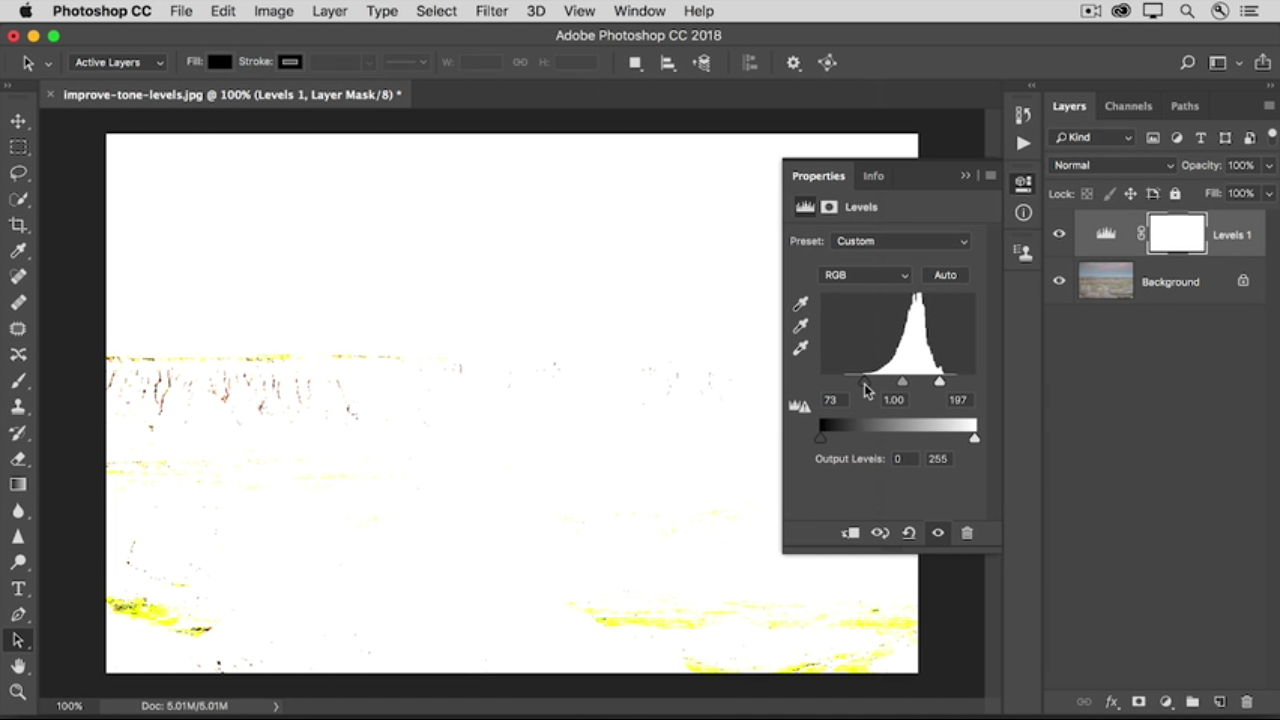Select the Move tool
This screenshot has width=1280, height=720.
[x=18, y=121]
